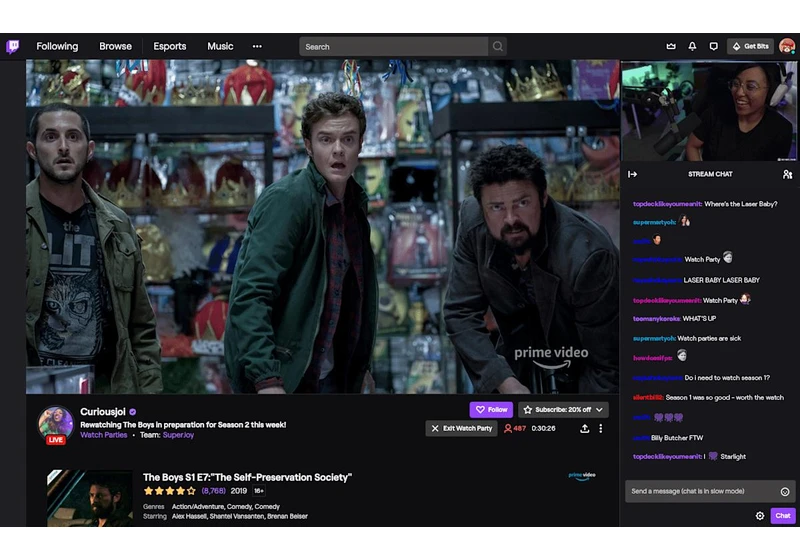
Task: Open the user profile avatar menu
Action: coord(787,46)
